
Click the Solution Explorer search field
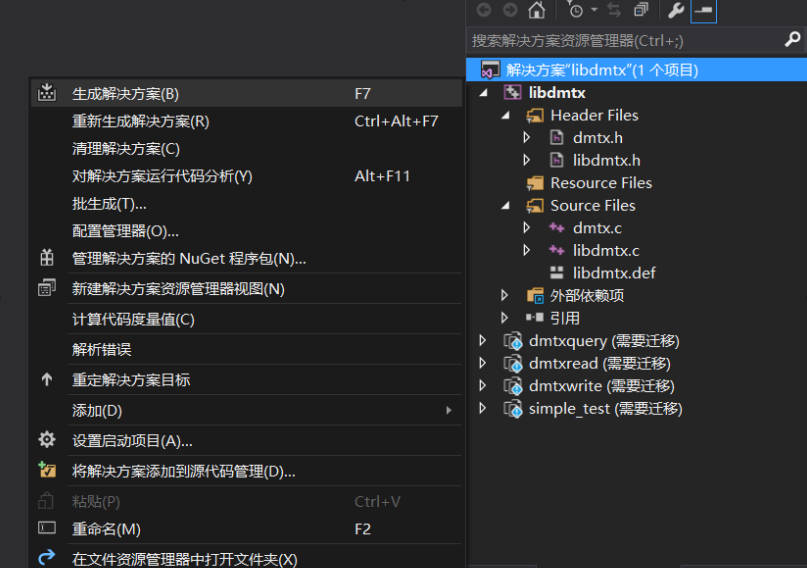click(x=620, y=40)
